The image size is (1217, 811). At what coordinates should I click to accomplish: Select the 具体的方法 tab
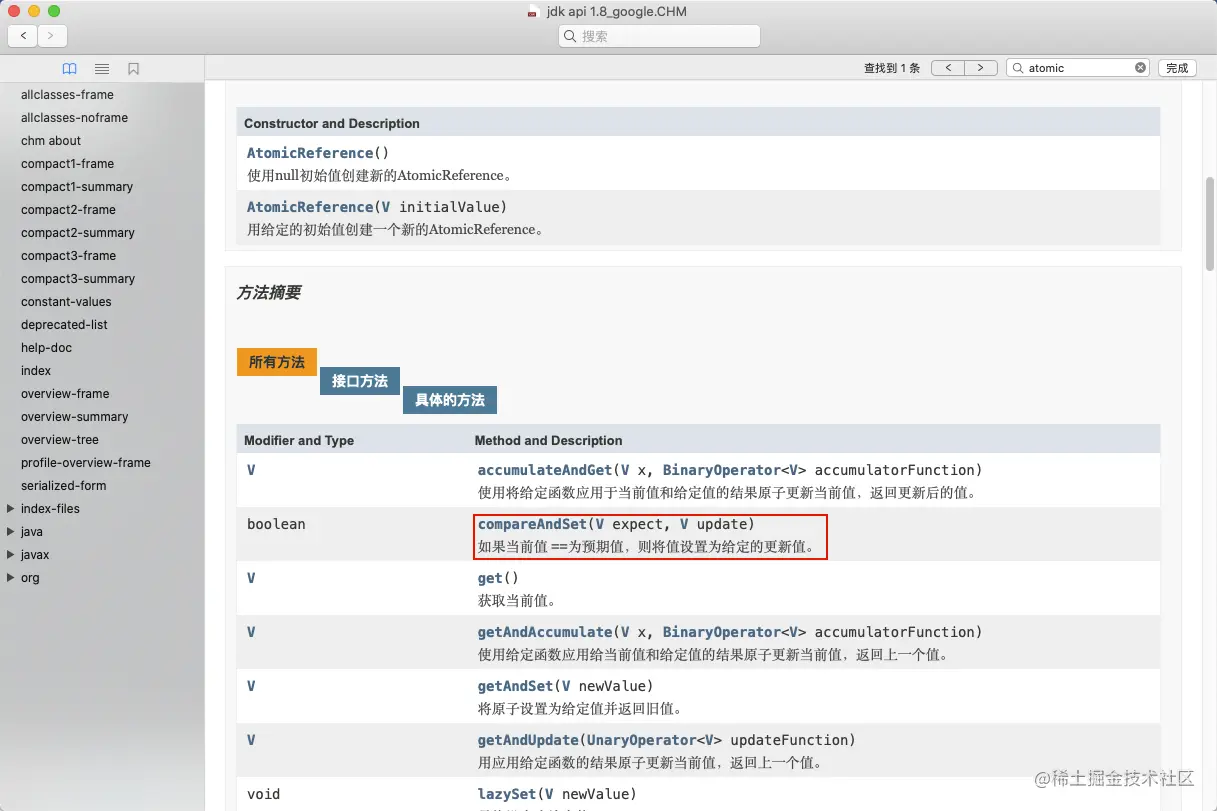click(x=450, y=400)
